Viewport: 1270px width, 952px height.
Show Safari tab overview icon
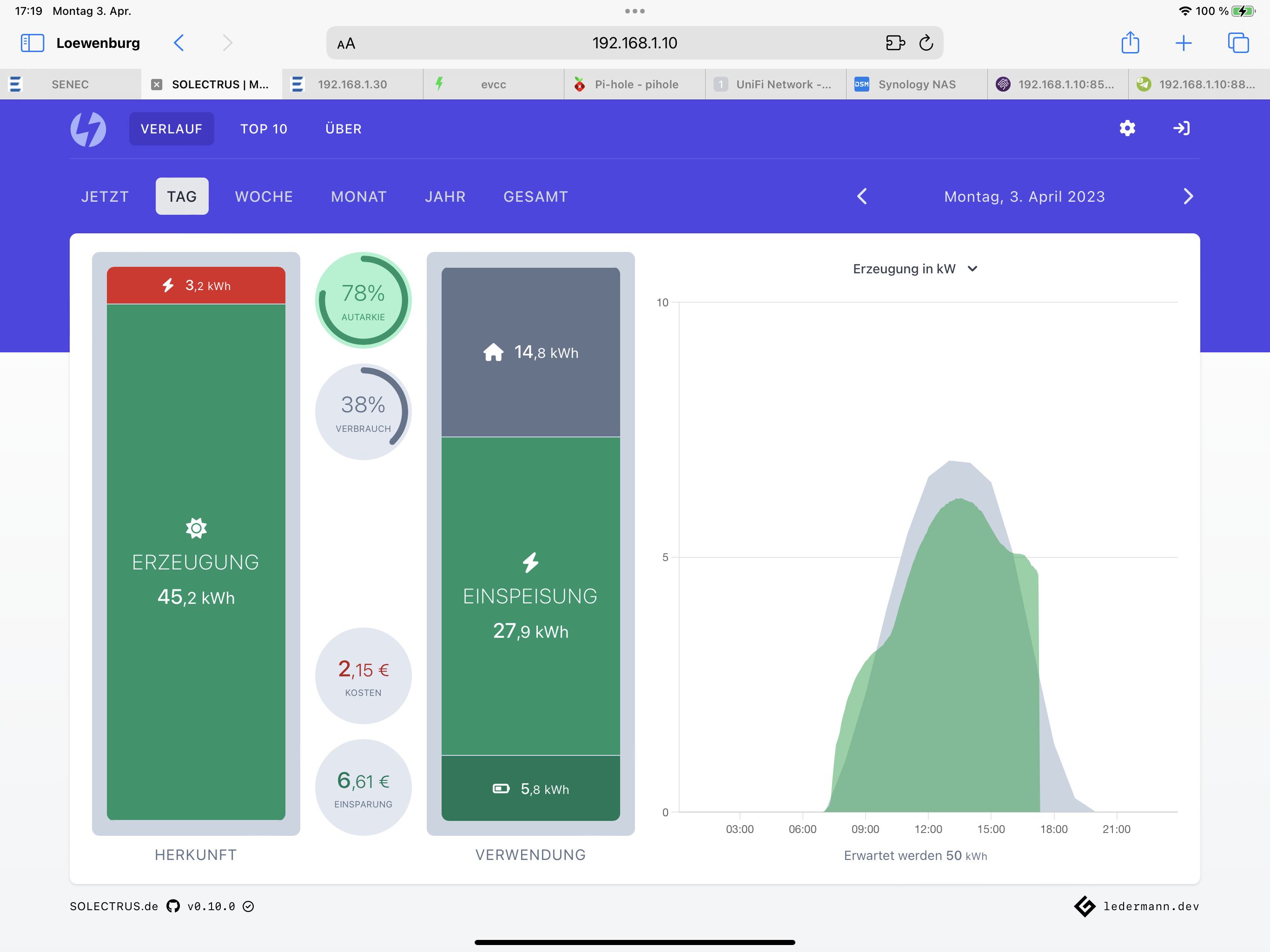1238,43
